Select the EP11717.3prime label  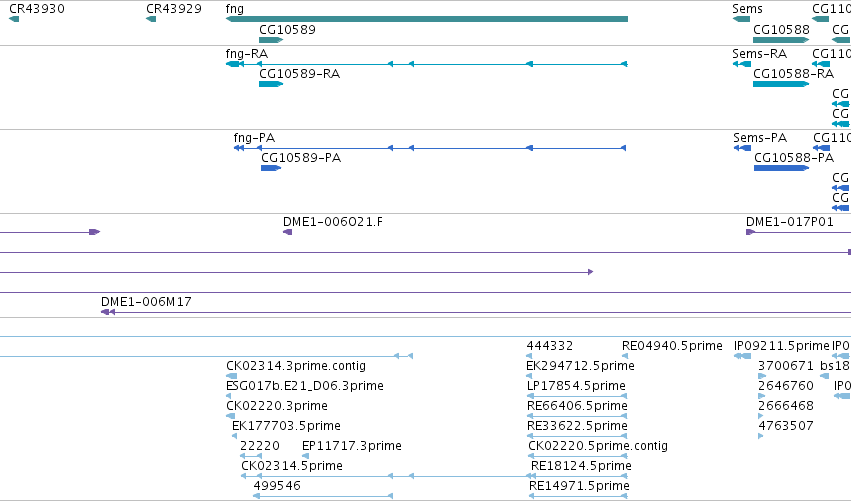[352, 446]
